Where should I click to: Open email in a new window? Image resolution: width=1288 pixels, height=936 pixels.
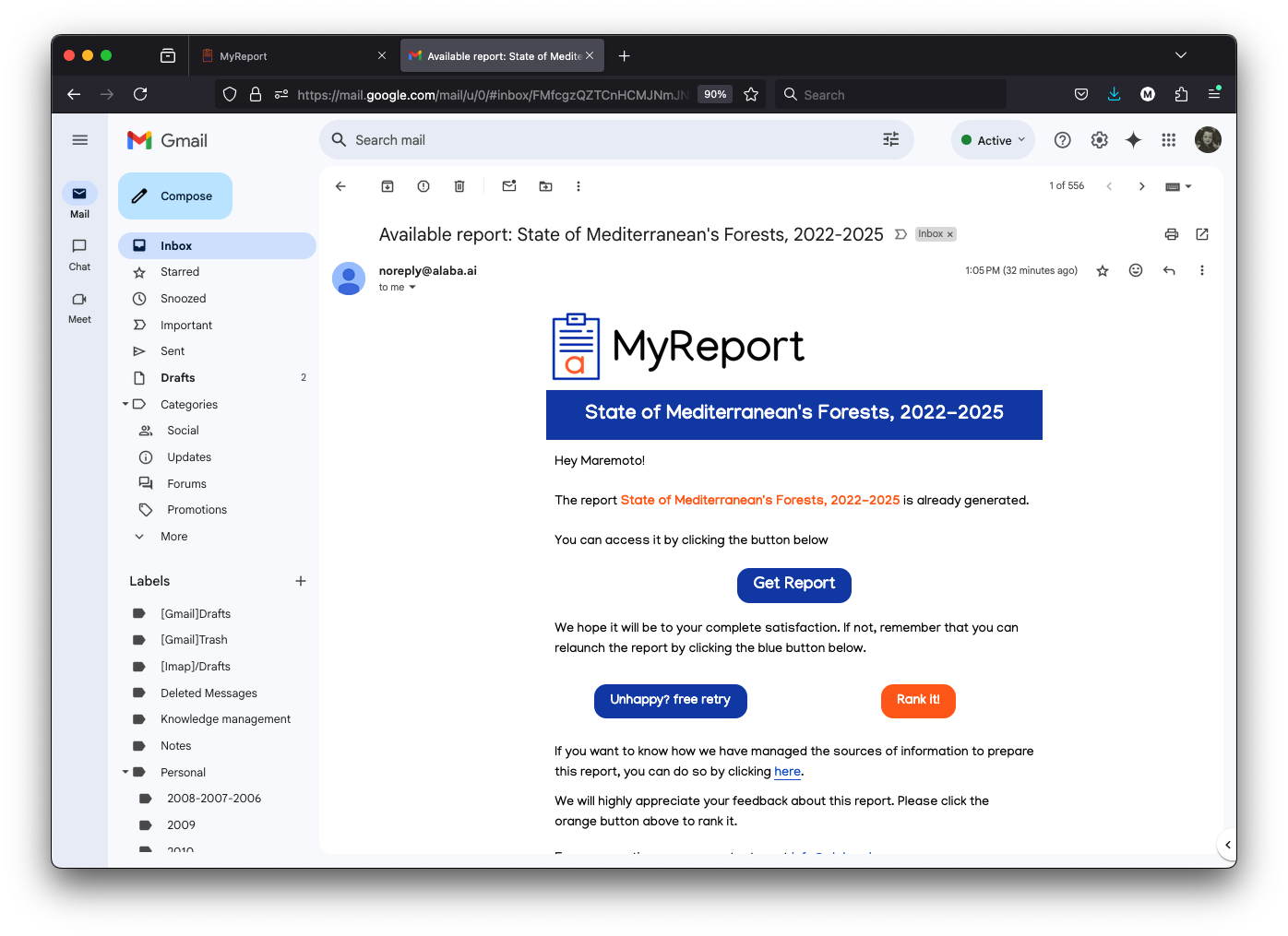tap(1202, 234)
